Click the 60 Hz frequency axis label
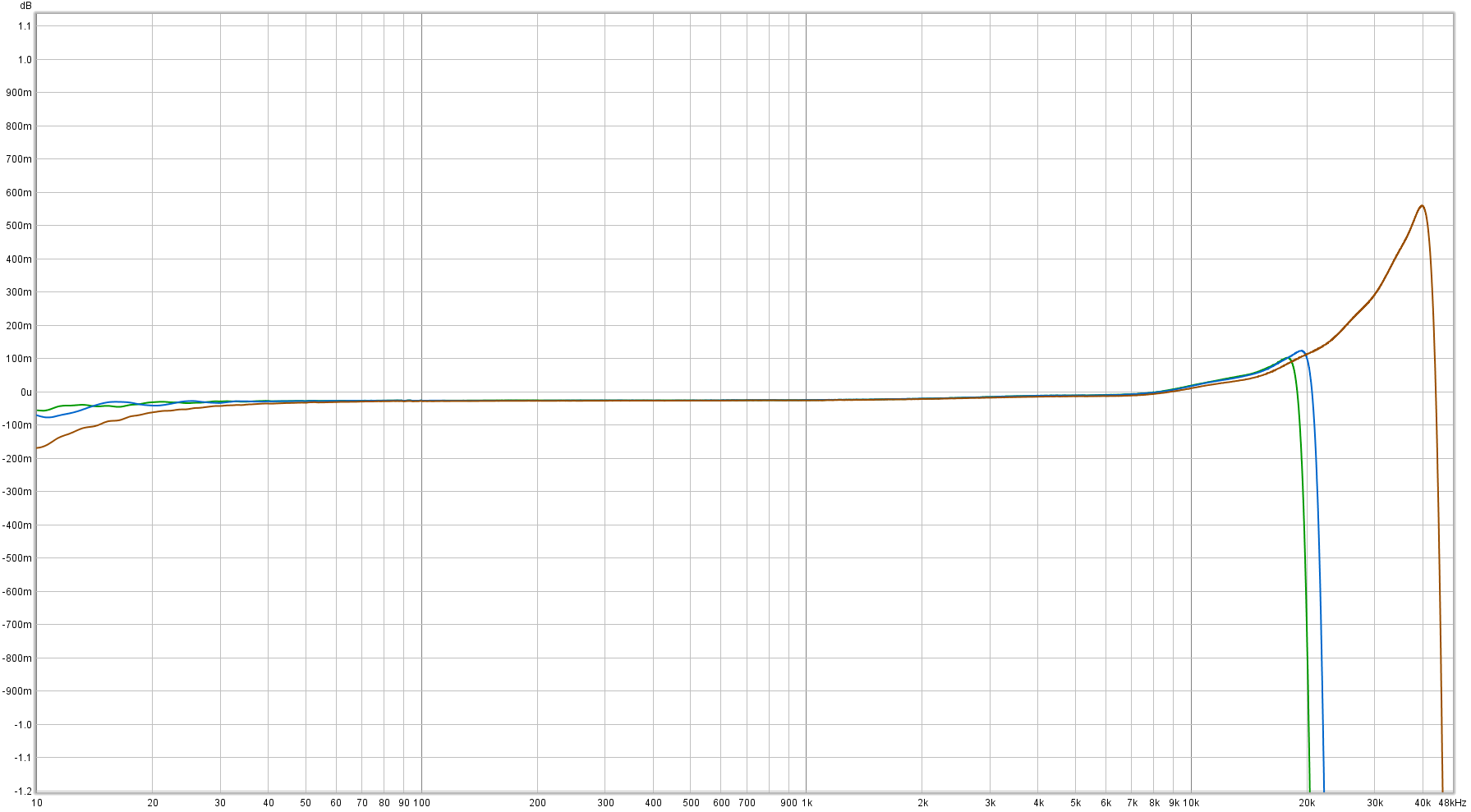The width and height of the screenshot is (1471, 812). pyautogui.click(x=336, y=803)
